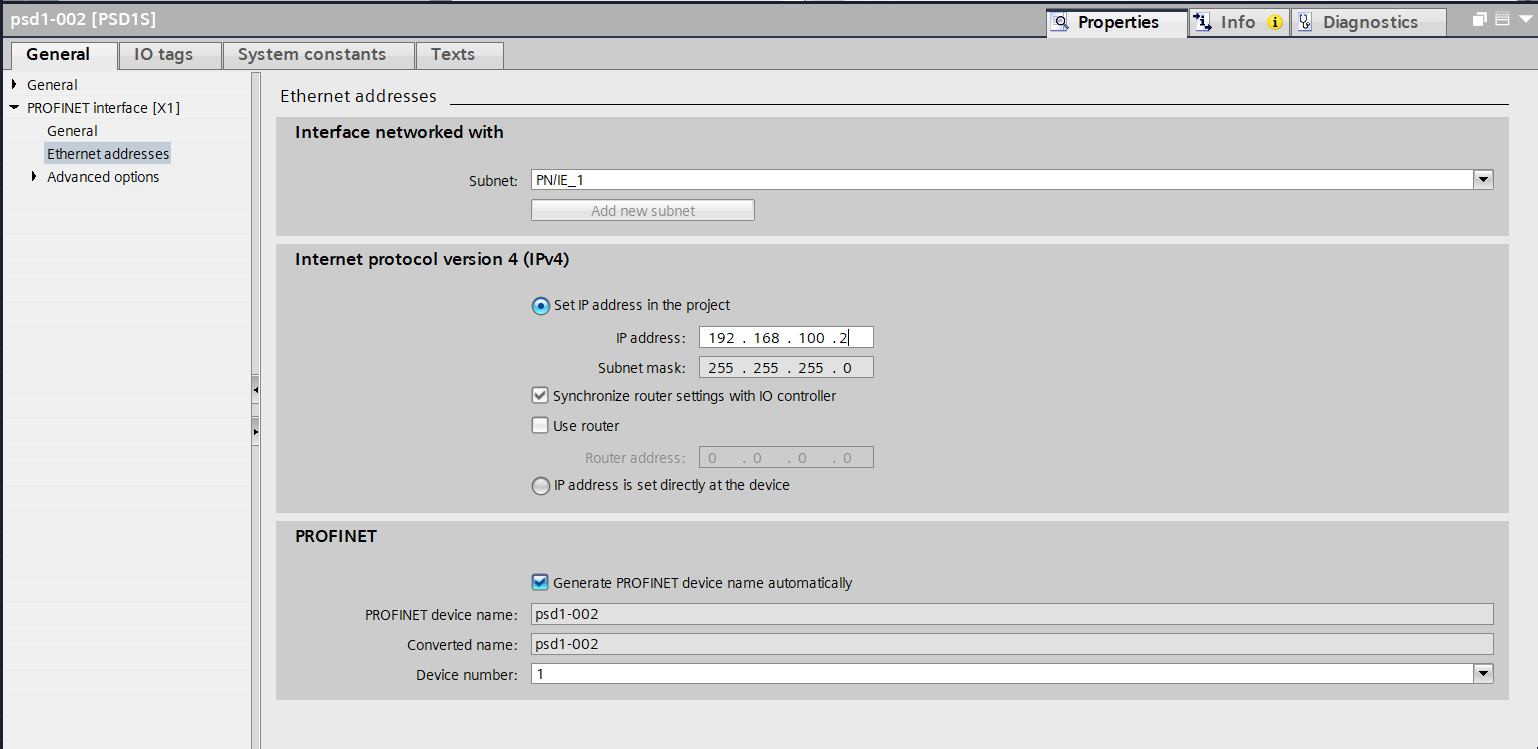Uncheck Synchronize router settings with IO controller

pyautogui.click(x=540, y=396)
